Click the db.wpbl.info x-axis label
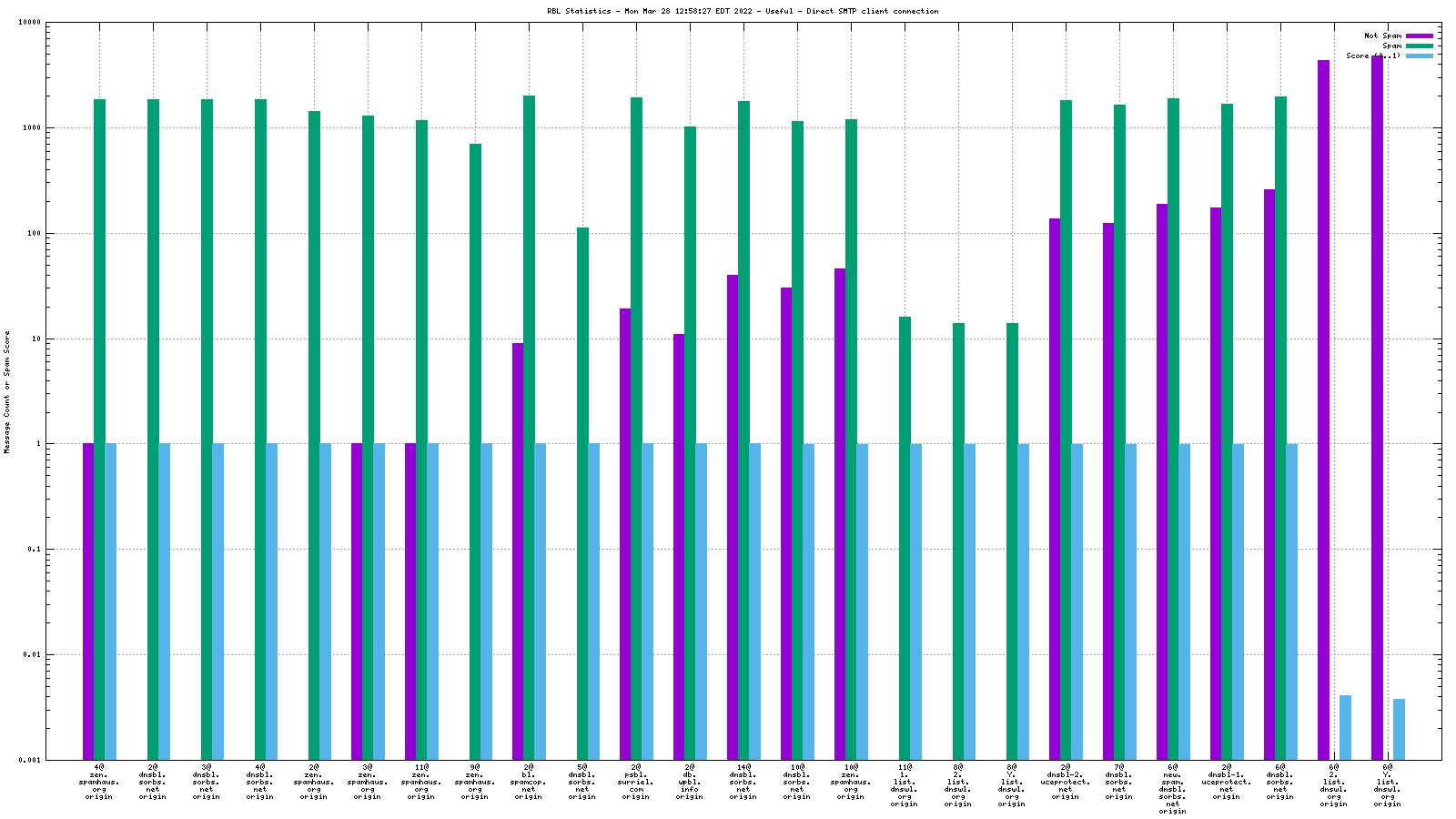Screen dimensions: 1456x819 click(689, 782)
